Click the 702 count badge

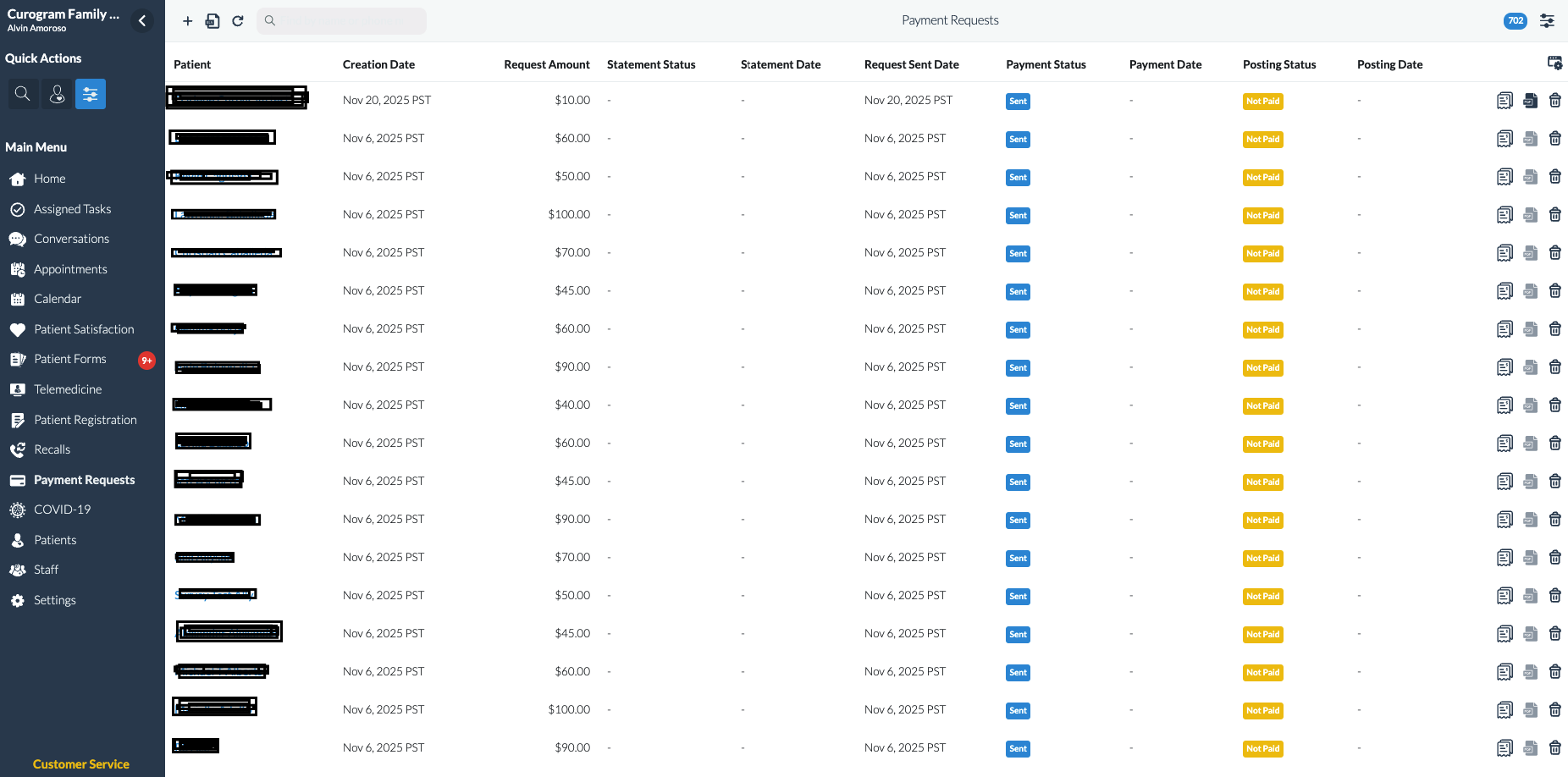pos(1515,21)
